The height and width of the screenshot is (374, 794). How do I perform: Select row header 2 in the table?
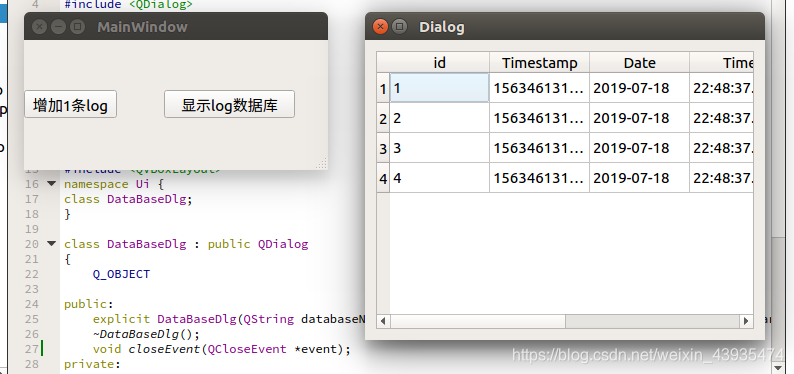click(x=383, y=118)
